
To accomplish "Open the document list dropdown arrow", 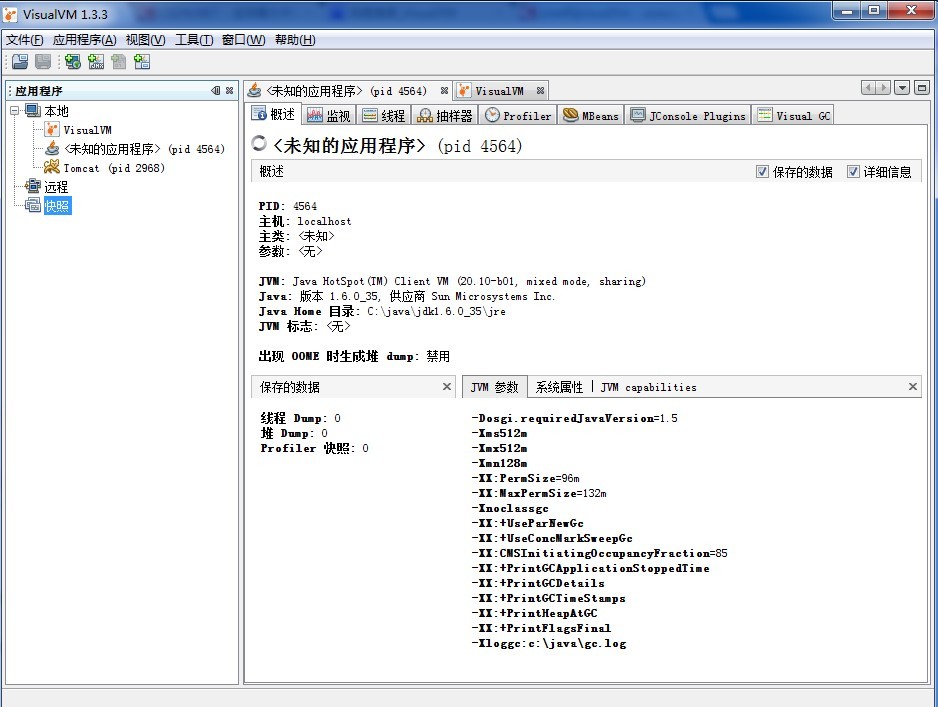I will click(902, 88).
